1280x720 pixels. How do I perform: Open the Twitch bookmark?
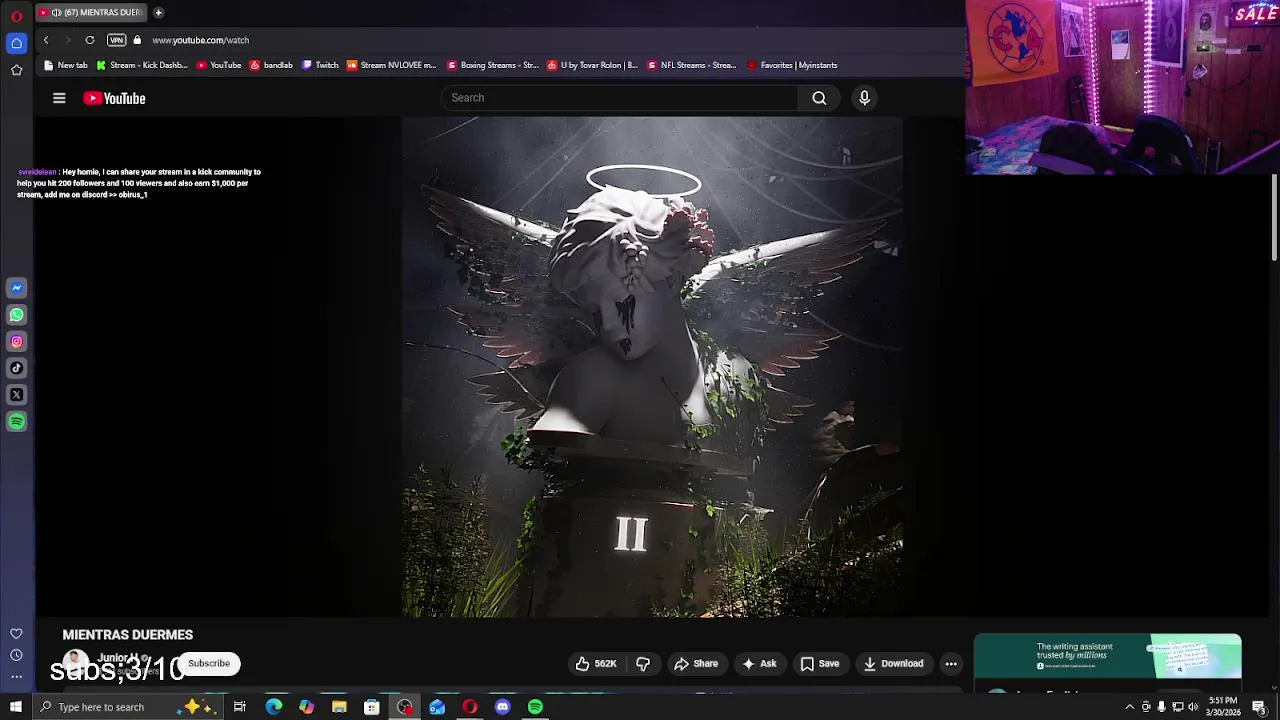pyautogui.click(x=320, y=65)
